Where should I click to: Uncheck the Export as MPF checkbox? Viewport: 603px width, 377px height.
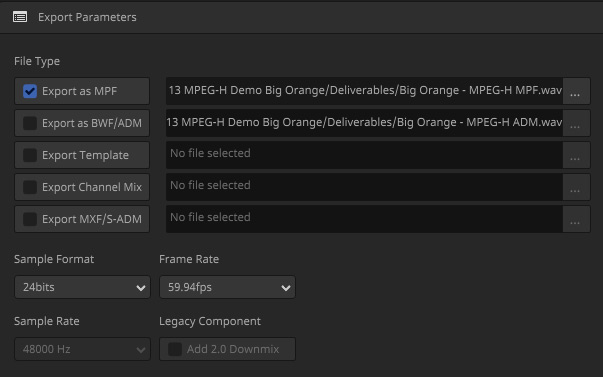point(30,91)
